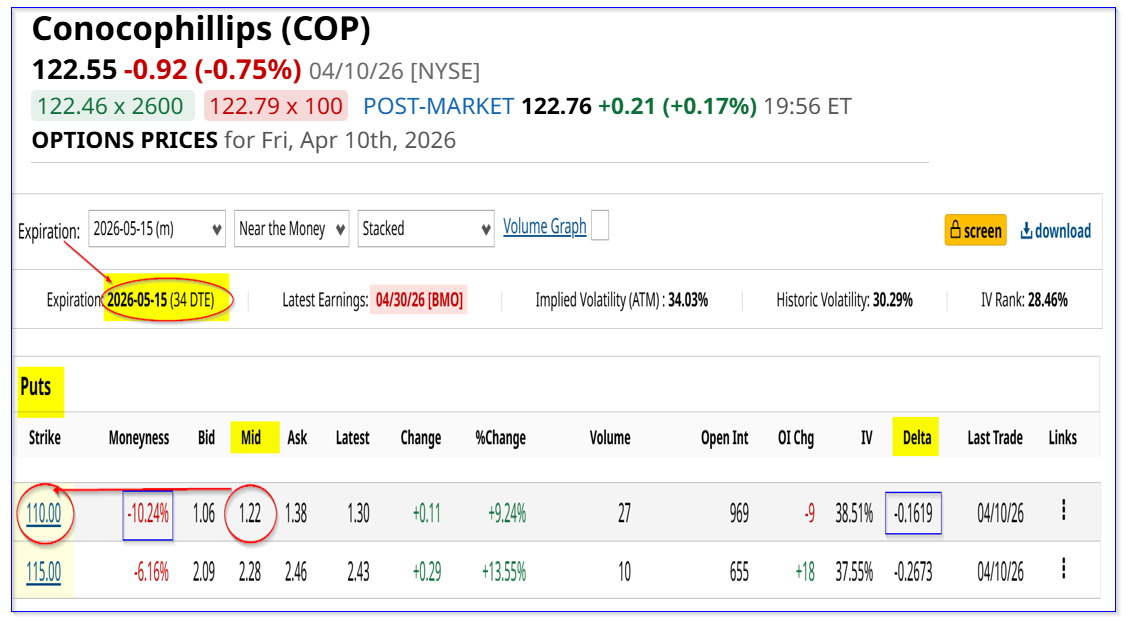Sort by IV column header
The width and height of the screenshot is (1126, 622).
click(866, 437)
